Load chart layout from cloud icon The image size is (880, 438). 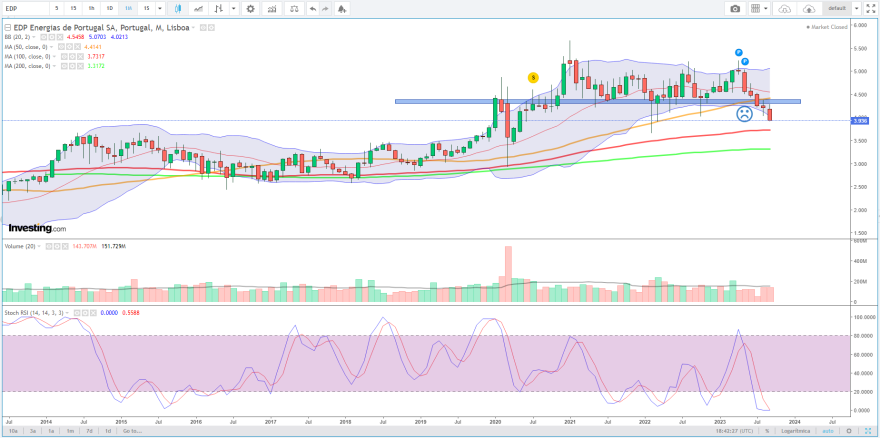785,8
